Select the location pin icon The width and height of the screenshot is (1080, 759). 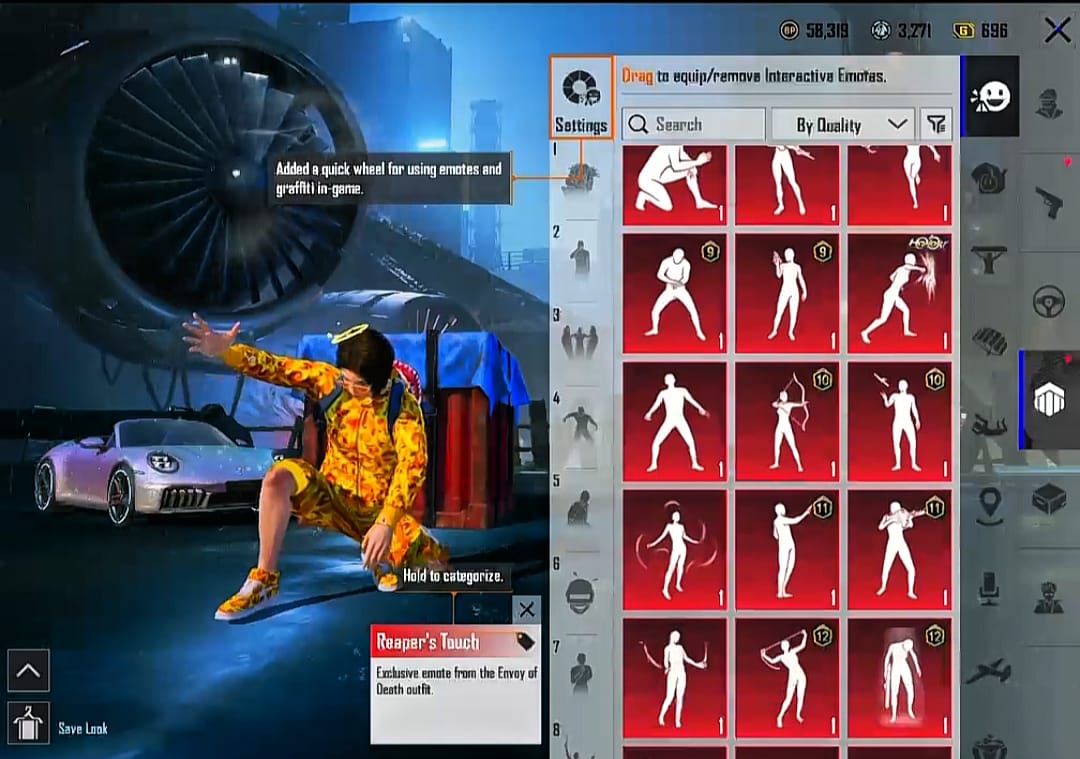point(990,506)
